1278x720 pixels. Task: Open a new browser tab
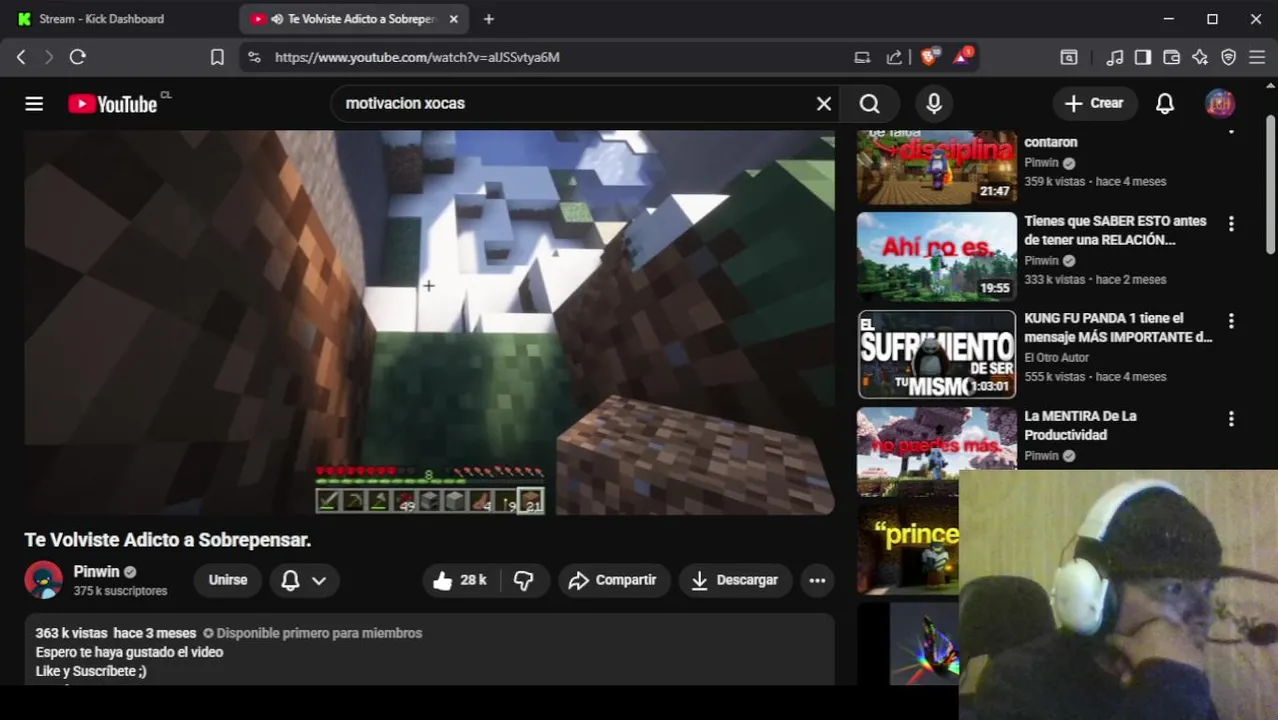coord(488,19)
